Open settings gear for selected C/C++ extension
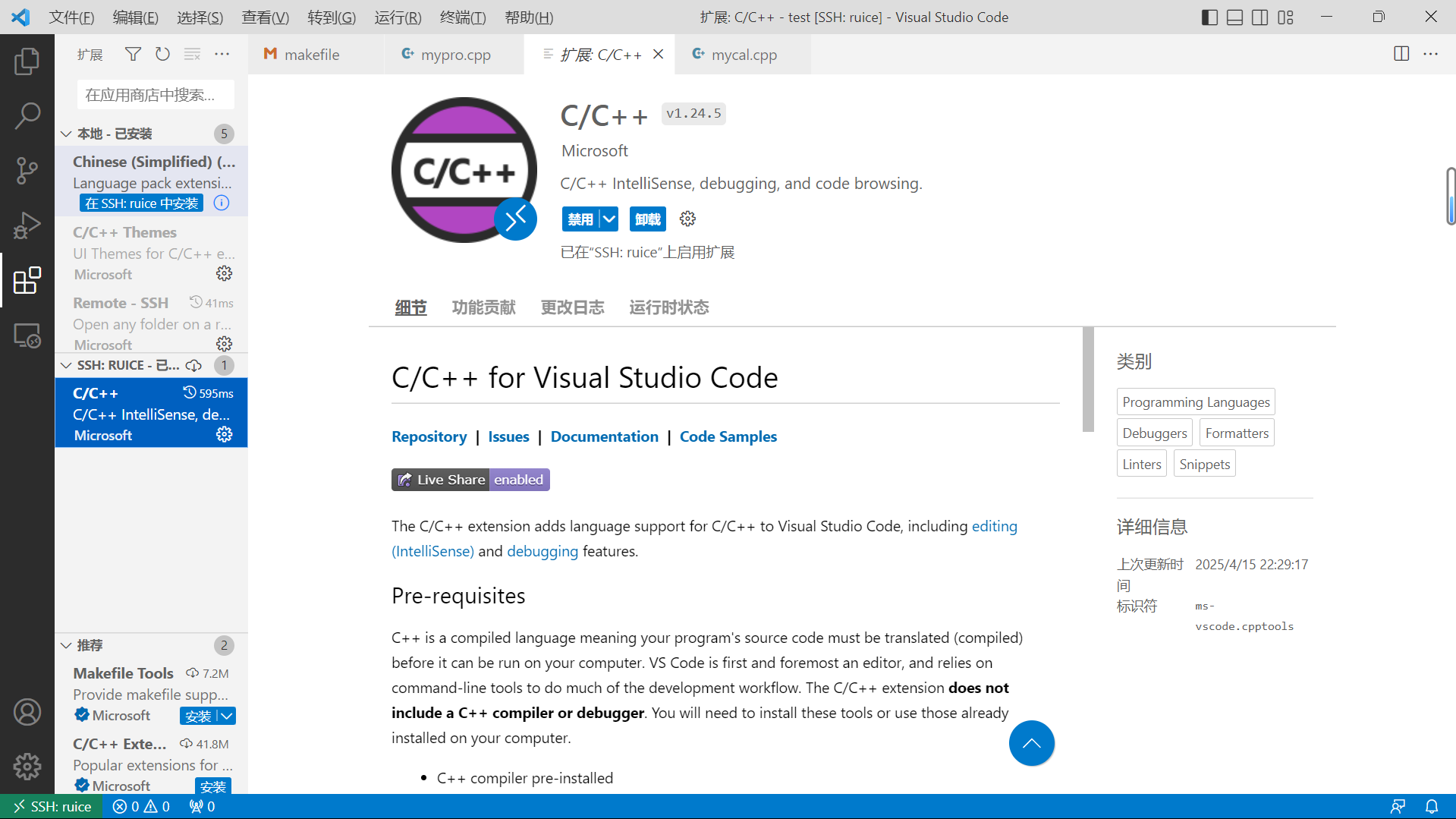 tap(225, 434)
